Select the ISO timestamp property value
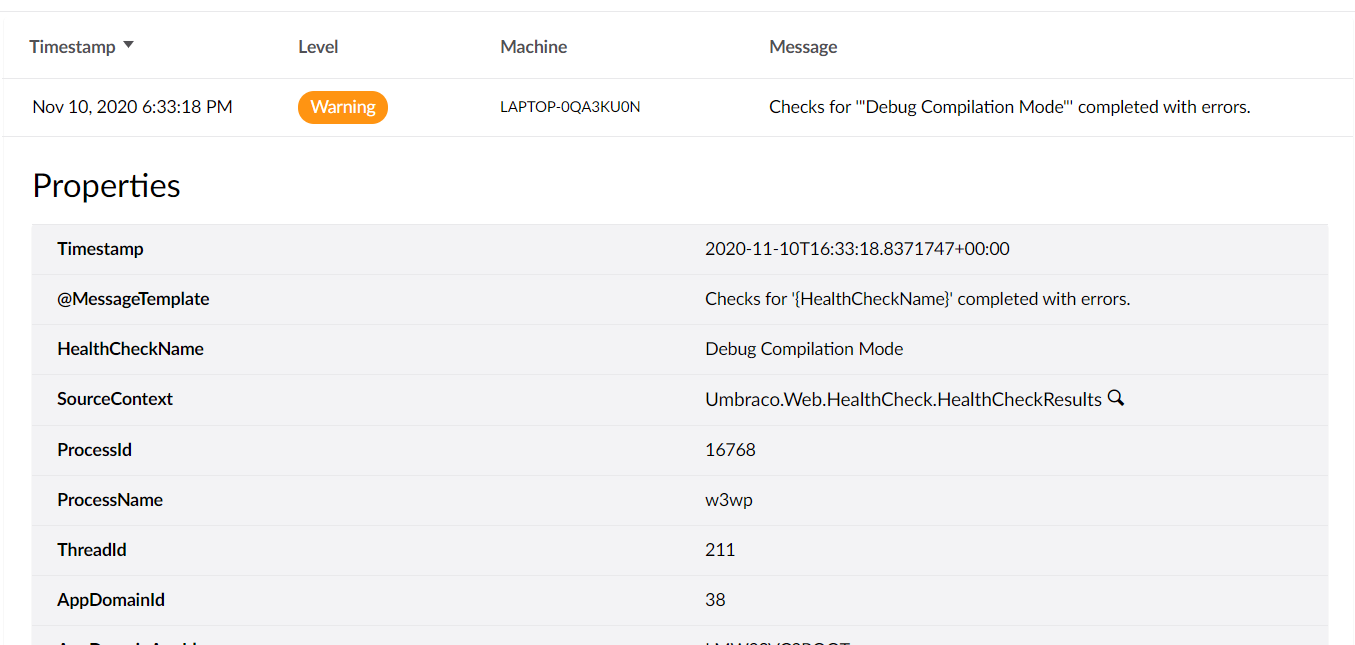Viewport: 1355px width, 645px height. pyautogui.click(x=857, y=249)
